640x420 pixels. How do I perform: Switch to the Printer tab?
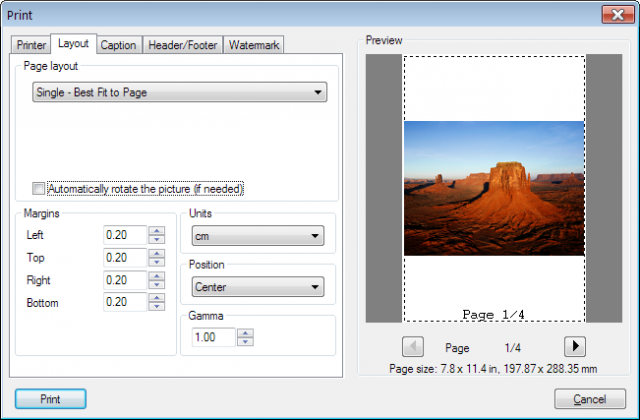click(31, 45)
